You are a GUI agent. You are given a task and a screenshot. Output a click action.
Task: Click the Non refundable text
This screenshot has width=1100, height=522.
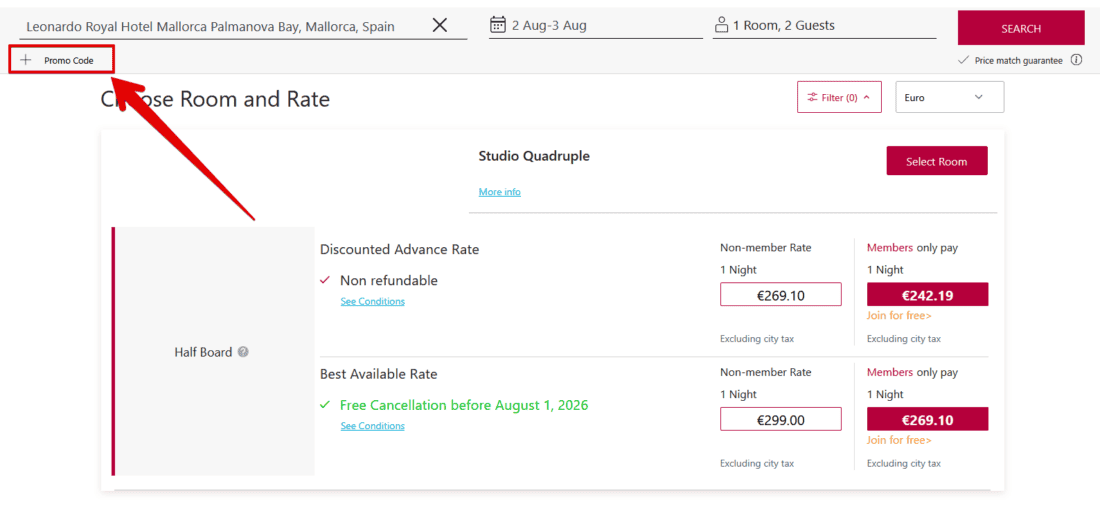389,281
